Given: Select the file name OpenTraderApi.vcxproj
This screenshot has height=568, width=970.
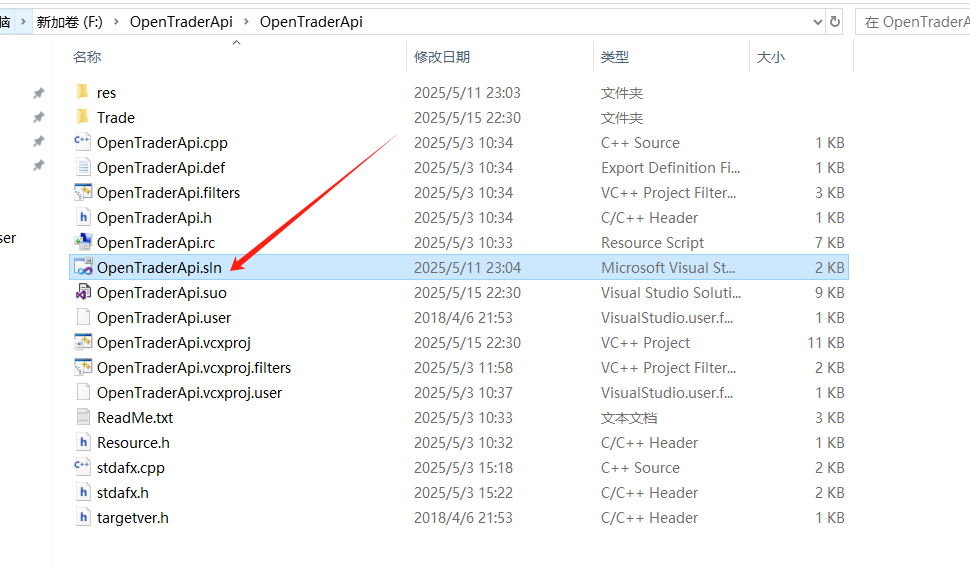Looking at the screenshot, I should (x=174, y=342).
